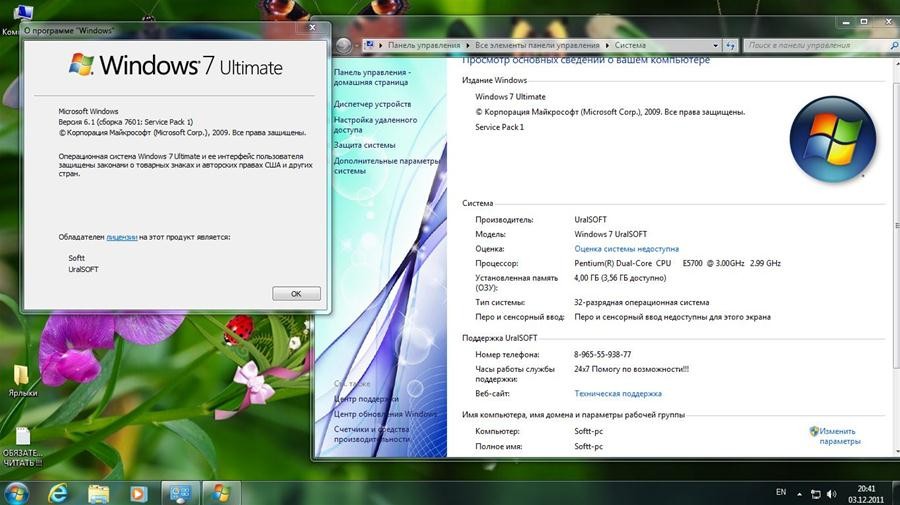Click Оценка системы недоступна link
This screenshot has width=900, height=505.
626,249
